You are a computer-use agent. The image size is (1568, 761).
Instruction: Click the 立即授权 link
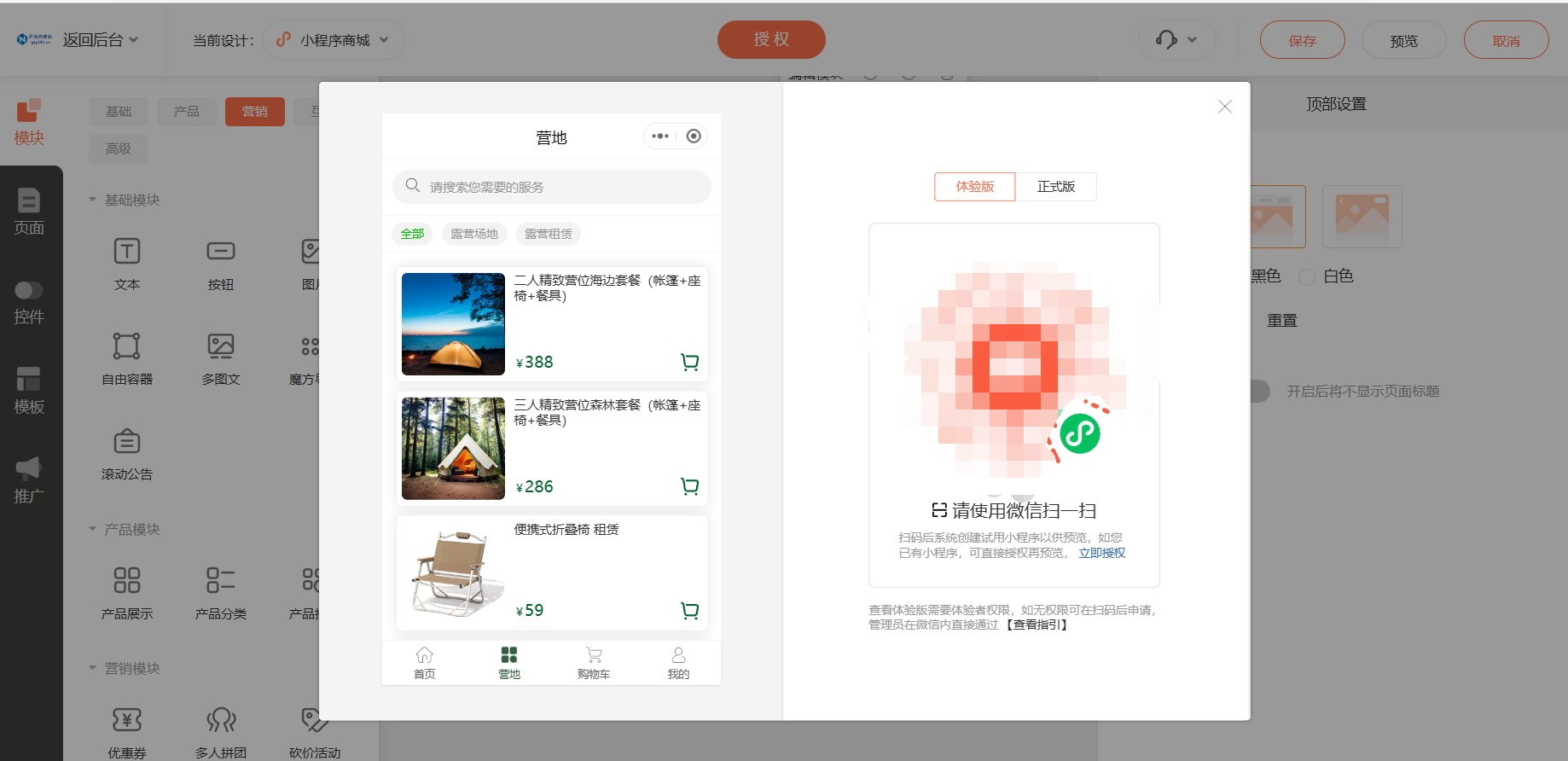tap(1102, 553)
